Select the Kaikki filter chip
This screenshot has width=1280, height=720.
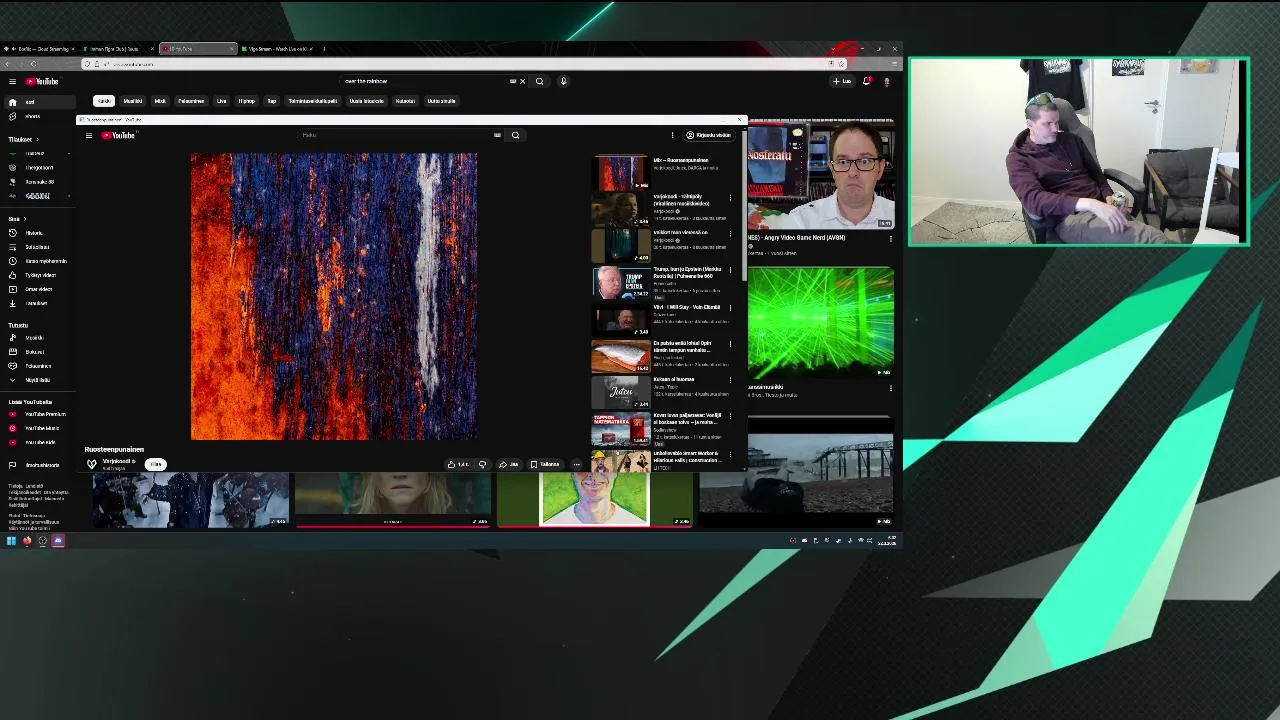tap(104, 101)
